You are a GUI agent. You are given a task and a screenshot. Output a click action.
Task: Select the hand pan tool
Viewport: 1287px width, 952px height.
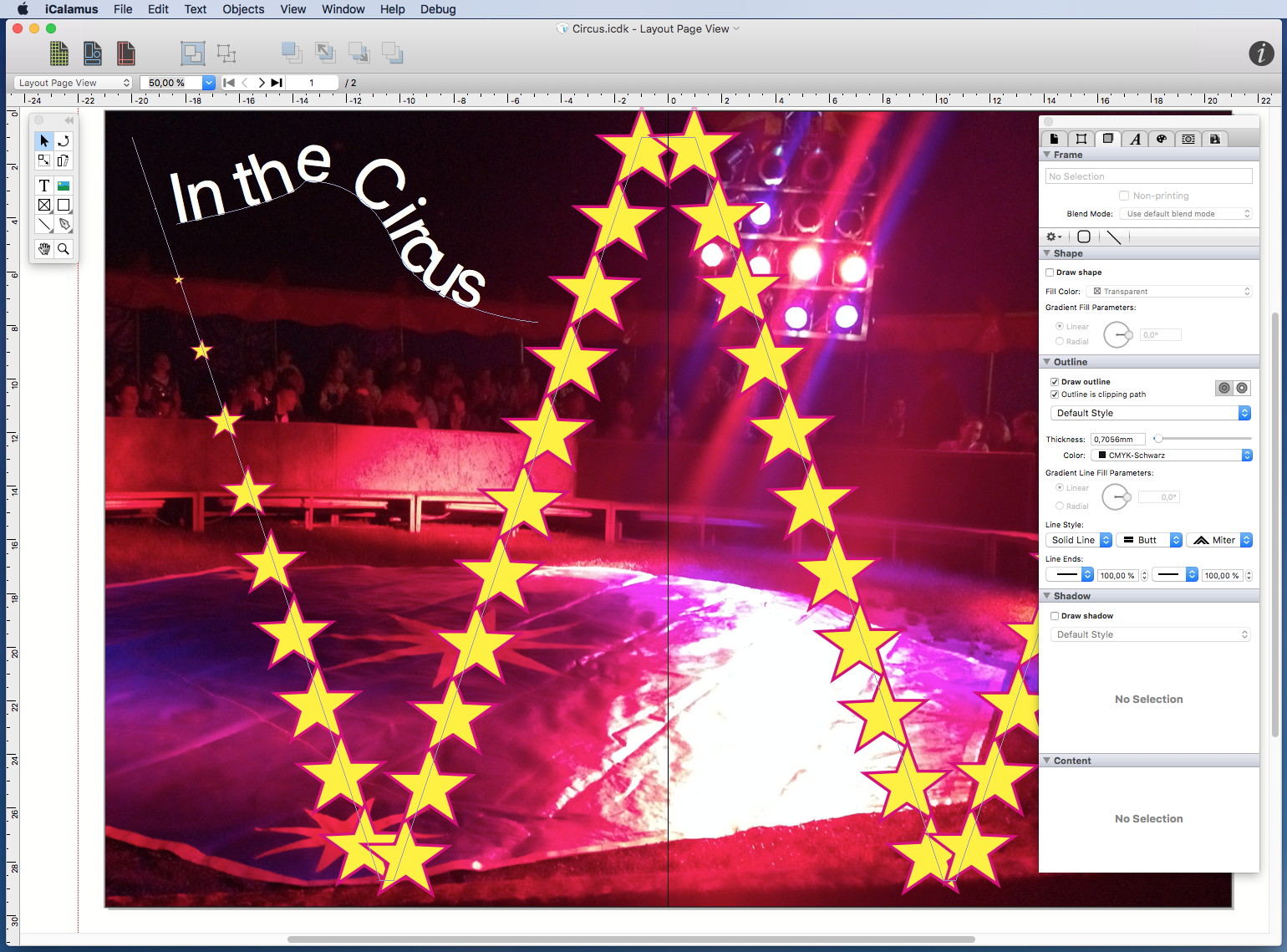pos(44,249)
